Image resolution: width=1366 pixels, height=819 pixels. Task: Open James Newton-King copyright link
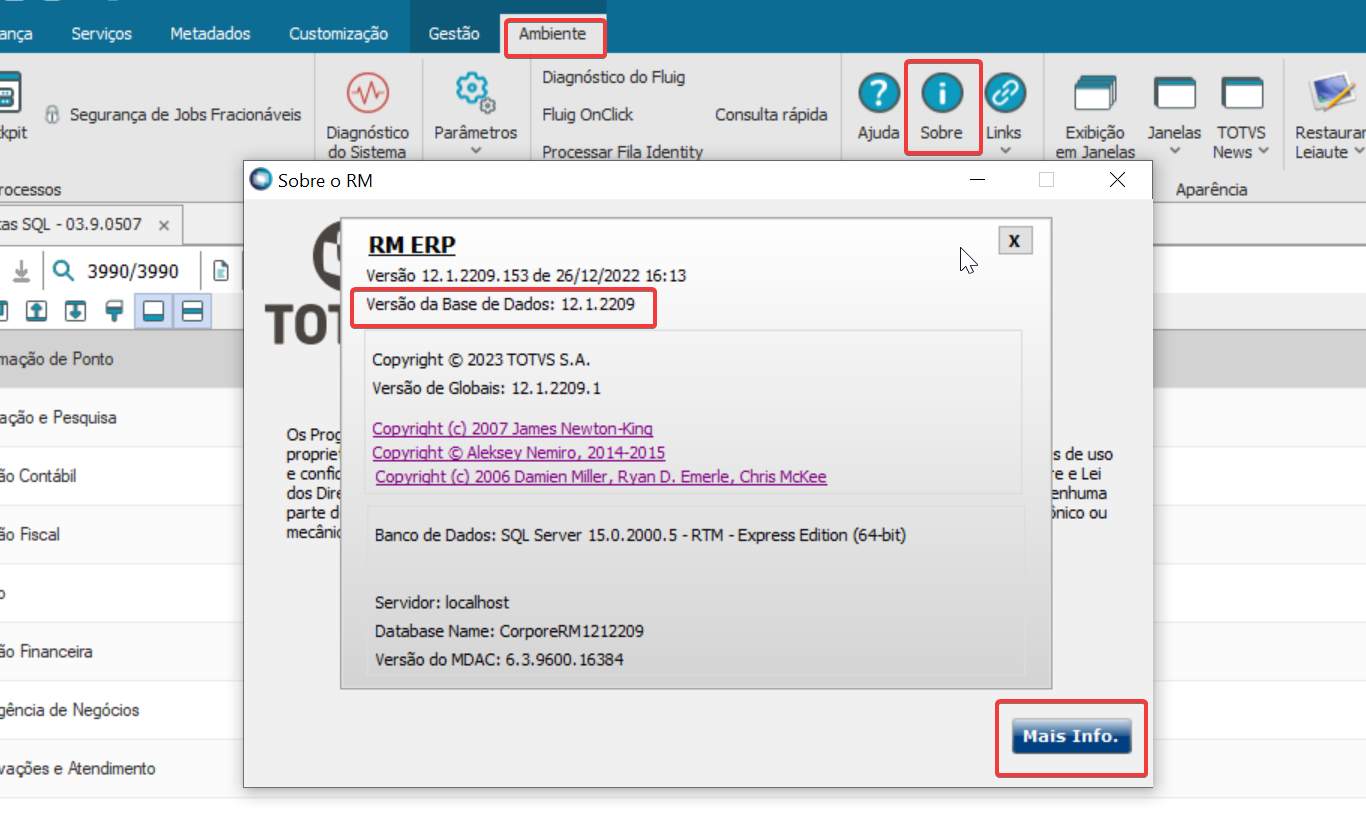512,429
